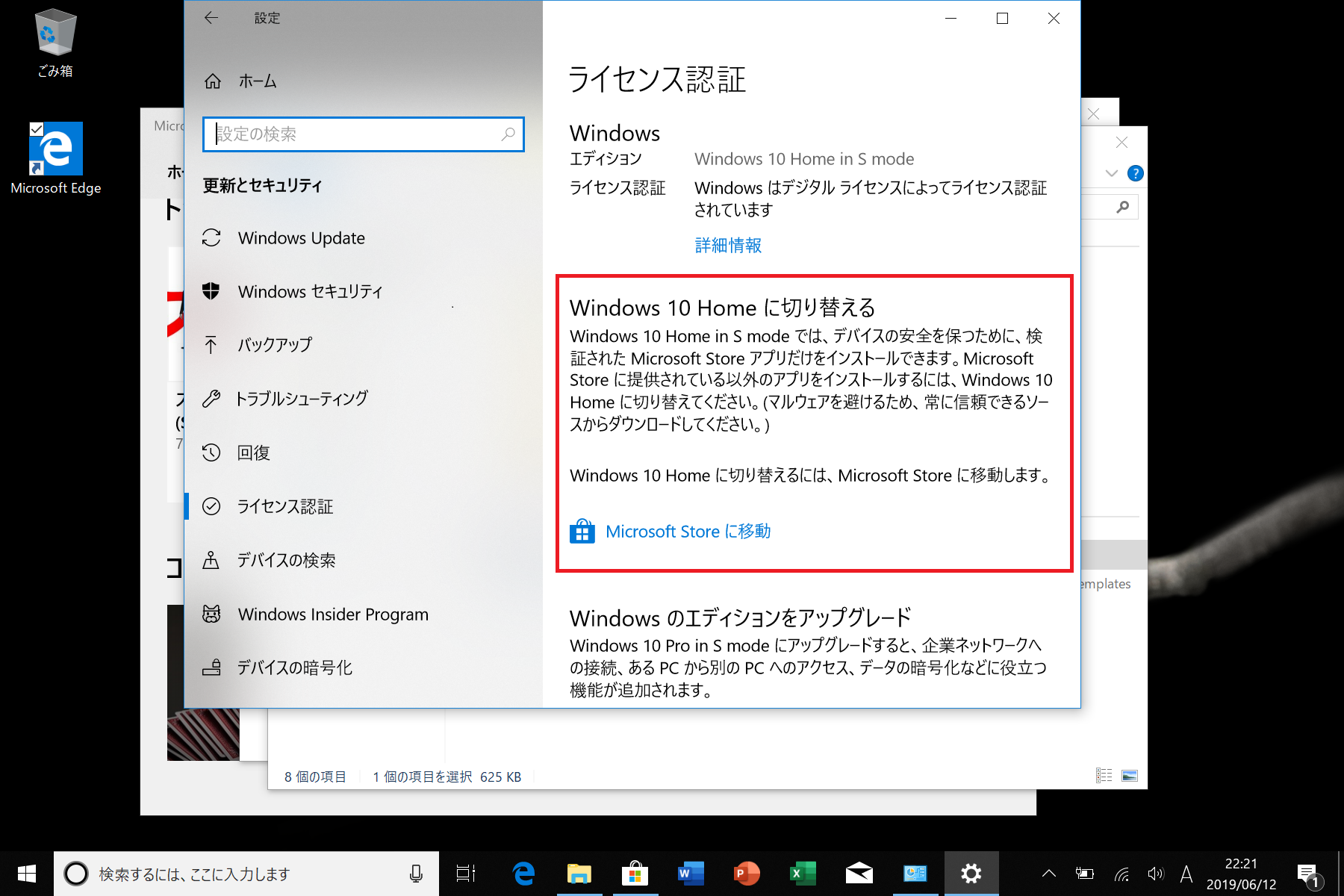Show hidden tray icons chevron
The image size is (1344, 896).
click(x=1049, y=874)
